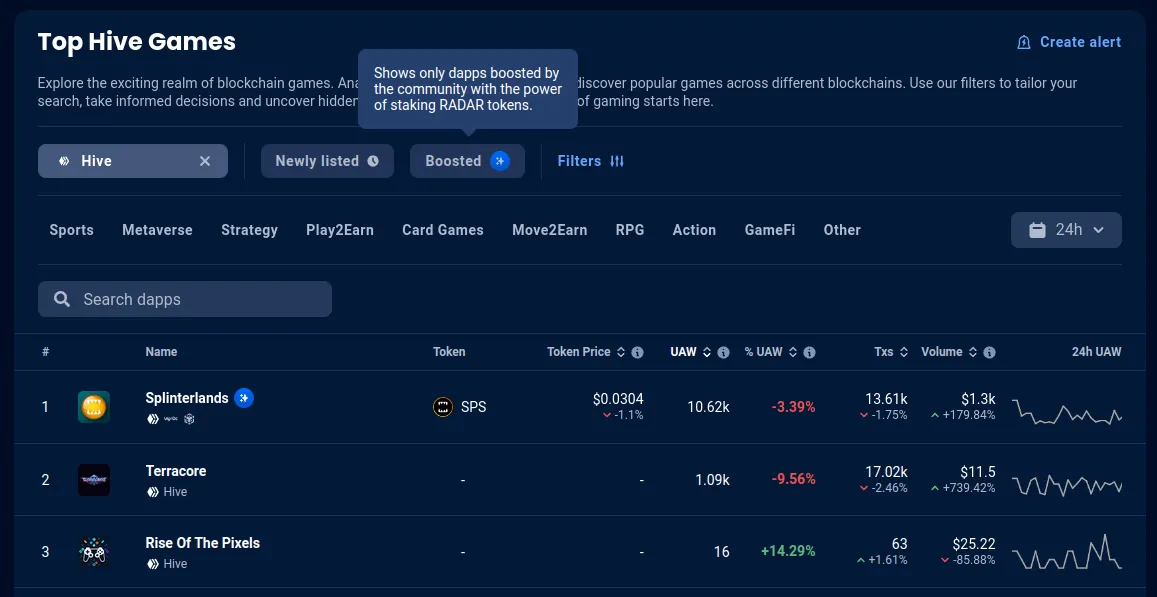This screenshot has height=597, width=1157.
Task: Click the search magnifier icon
Action: pyautogui.click(x=62, y=299)
